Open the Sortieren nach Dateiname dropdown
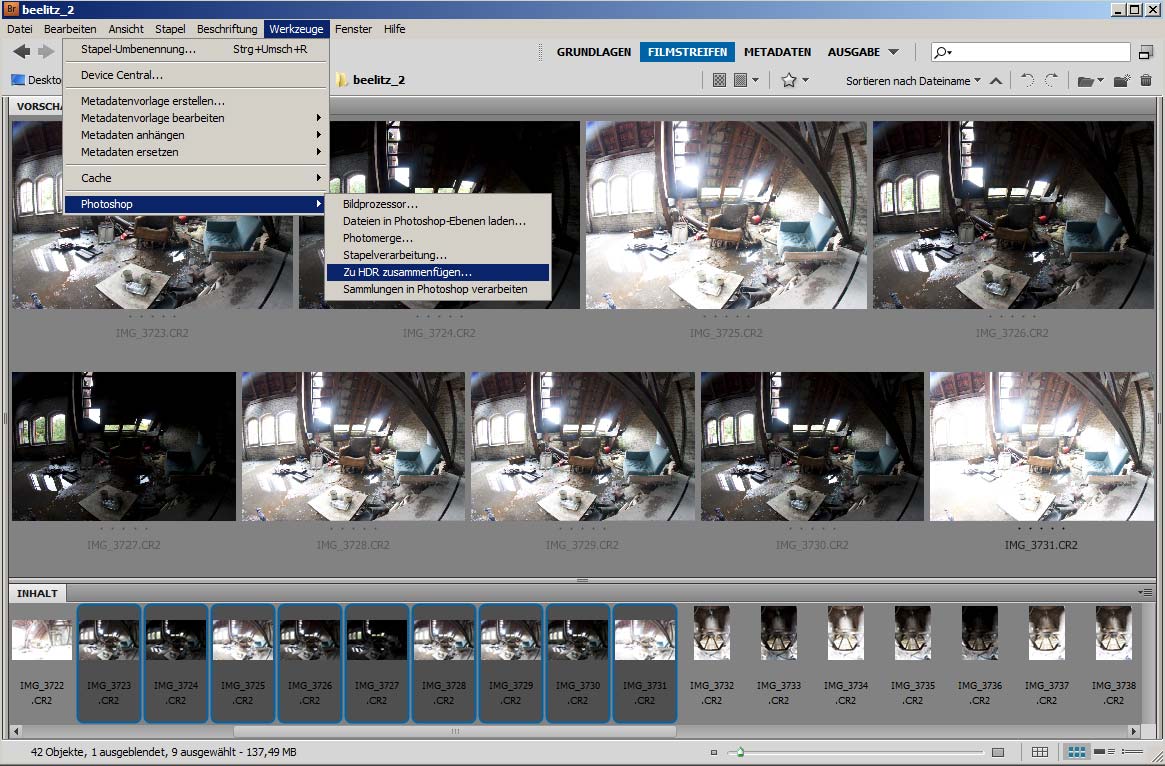This screenshot has width=1165, height=766. (913, 81)
